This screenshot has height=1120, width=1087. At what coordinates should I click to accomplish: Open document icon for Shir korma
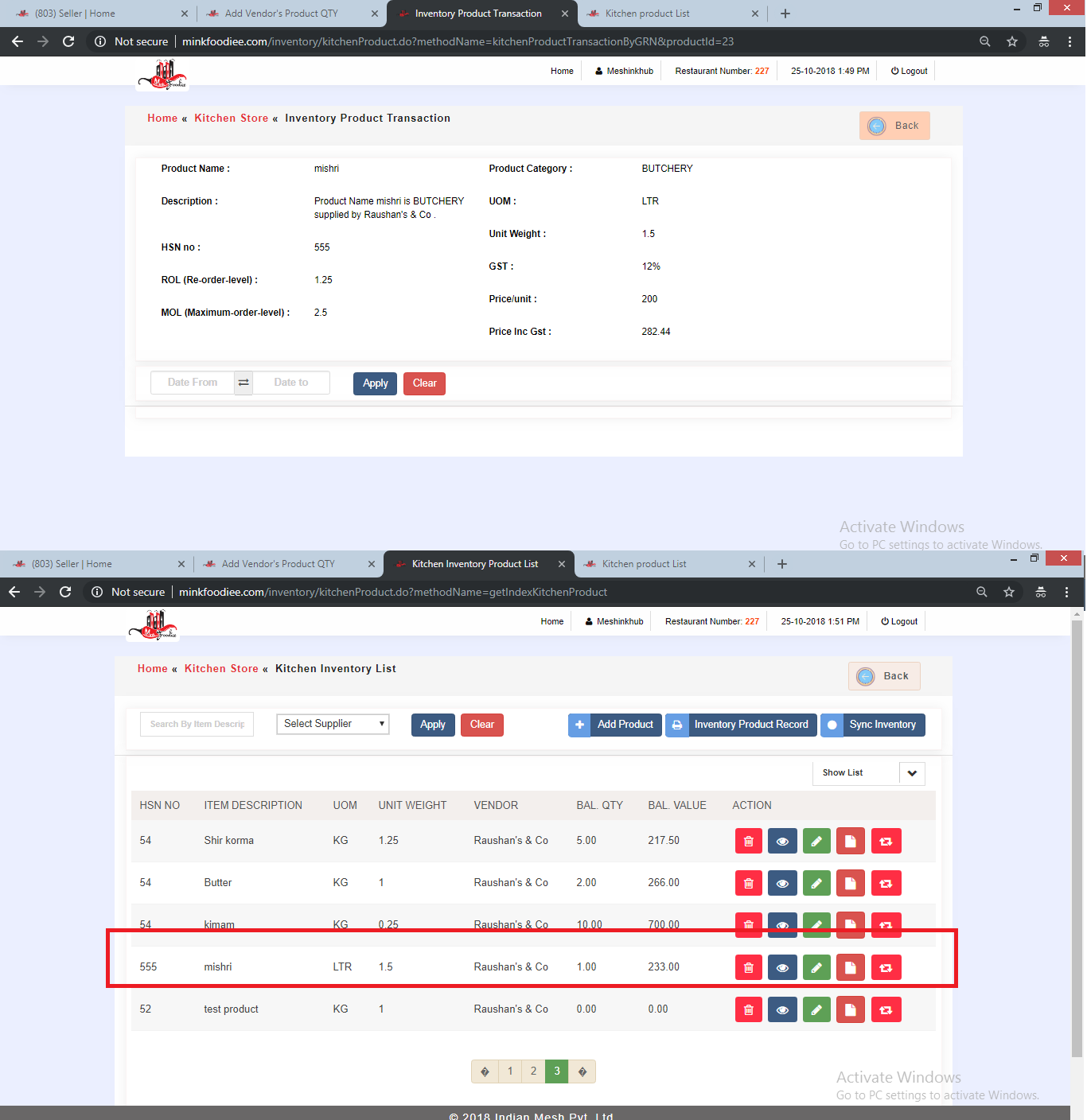[851, 841]
